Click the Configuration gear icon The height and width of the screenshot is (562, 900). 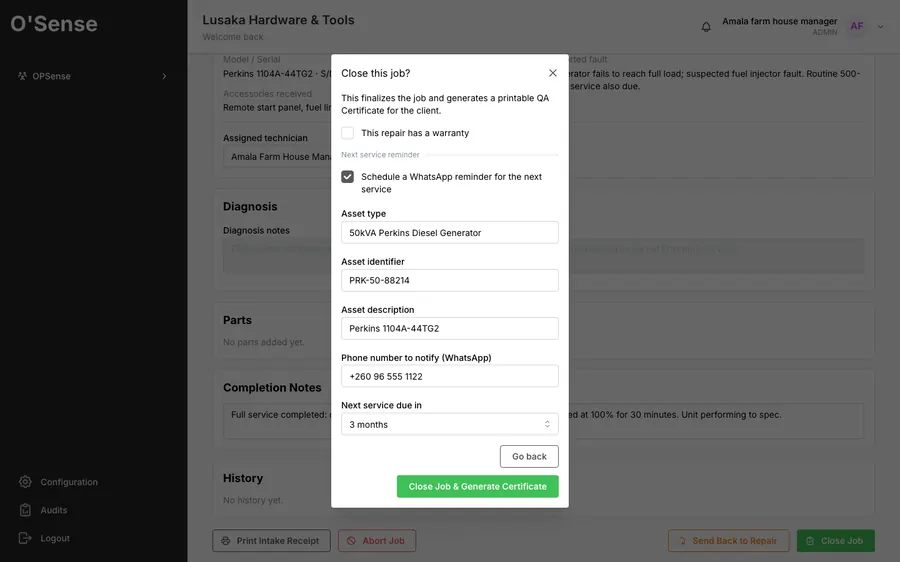(25, 482)
